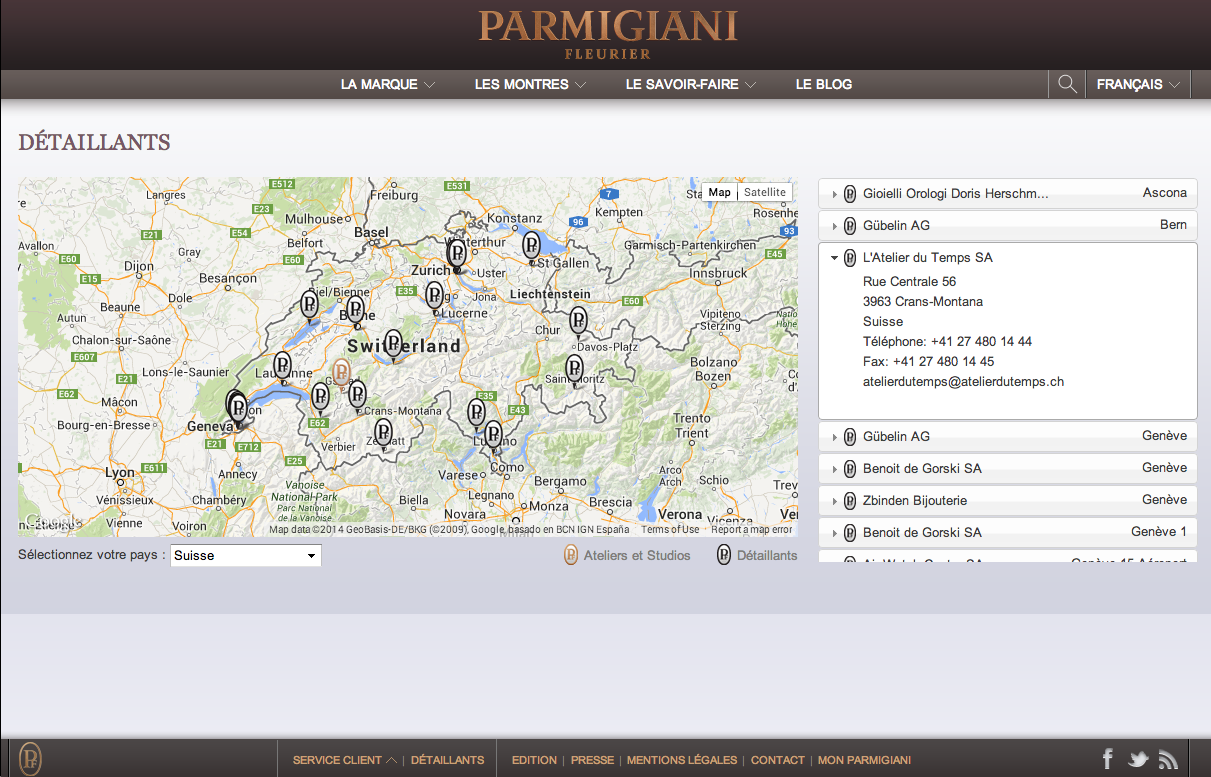This screenshot has height=777, width=1211.
Task: Open the CONTACT footer link
Action: point(777,760)
